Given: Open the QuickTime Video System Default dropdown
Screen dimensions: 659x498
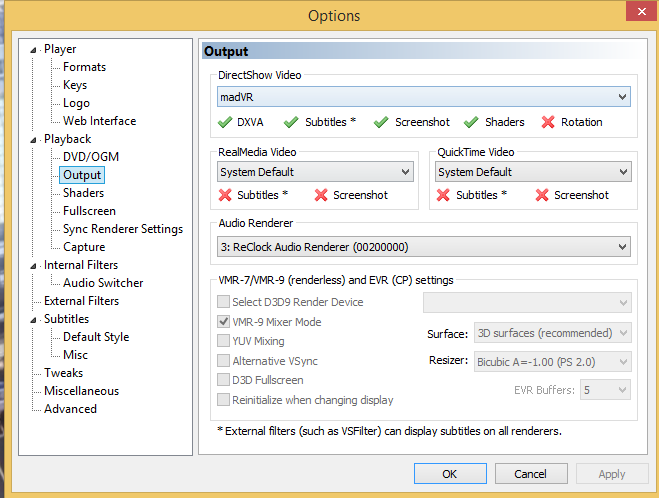Looking at the screenshot, I should tap(533, 172).
